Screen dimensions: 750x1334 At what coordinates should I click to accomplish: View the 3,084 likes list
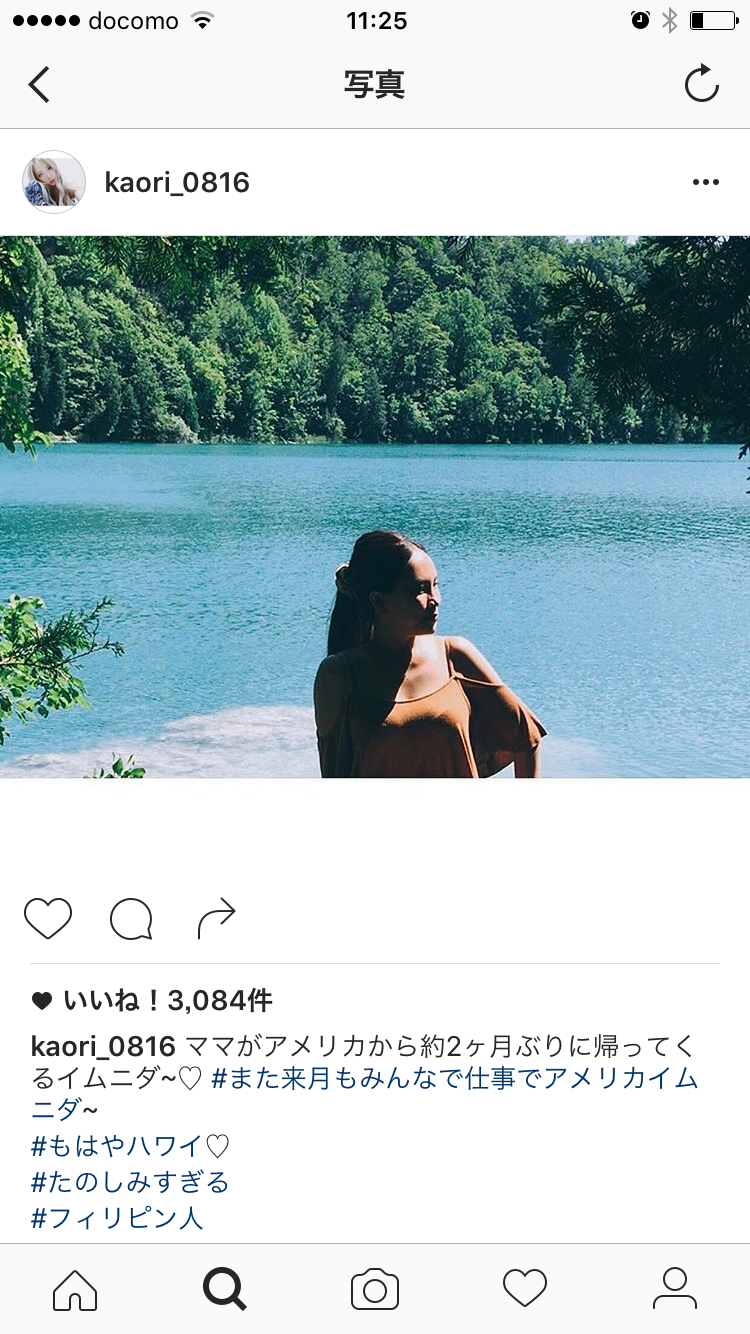point(152,1000)
